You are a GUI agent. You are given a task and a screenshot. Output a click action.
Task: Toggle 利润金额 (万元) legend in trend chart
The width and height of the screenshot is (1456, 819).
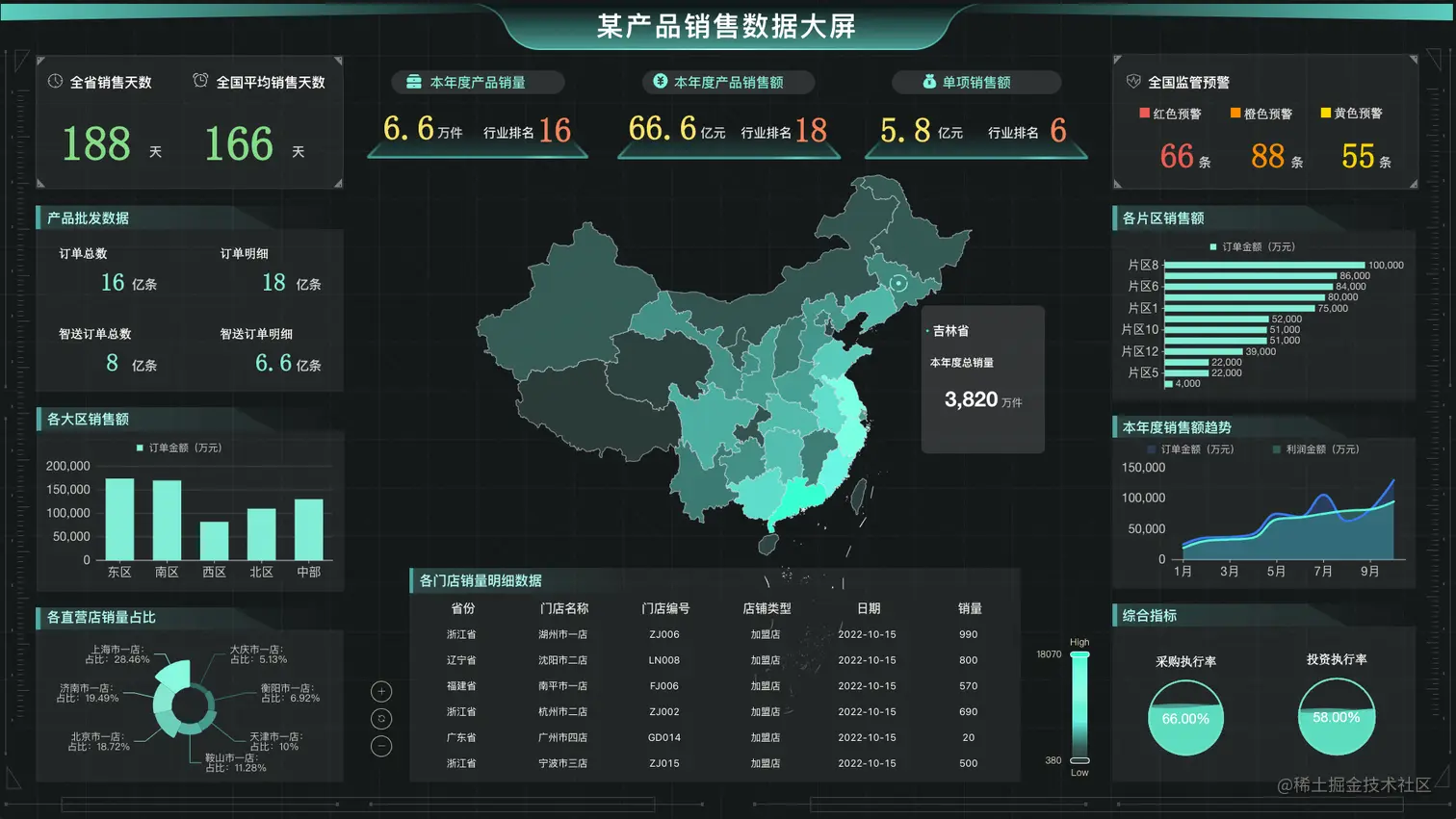(x=1315, y=449)
